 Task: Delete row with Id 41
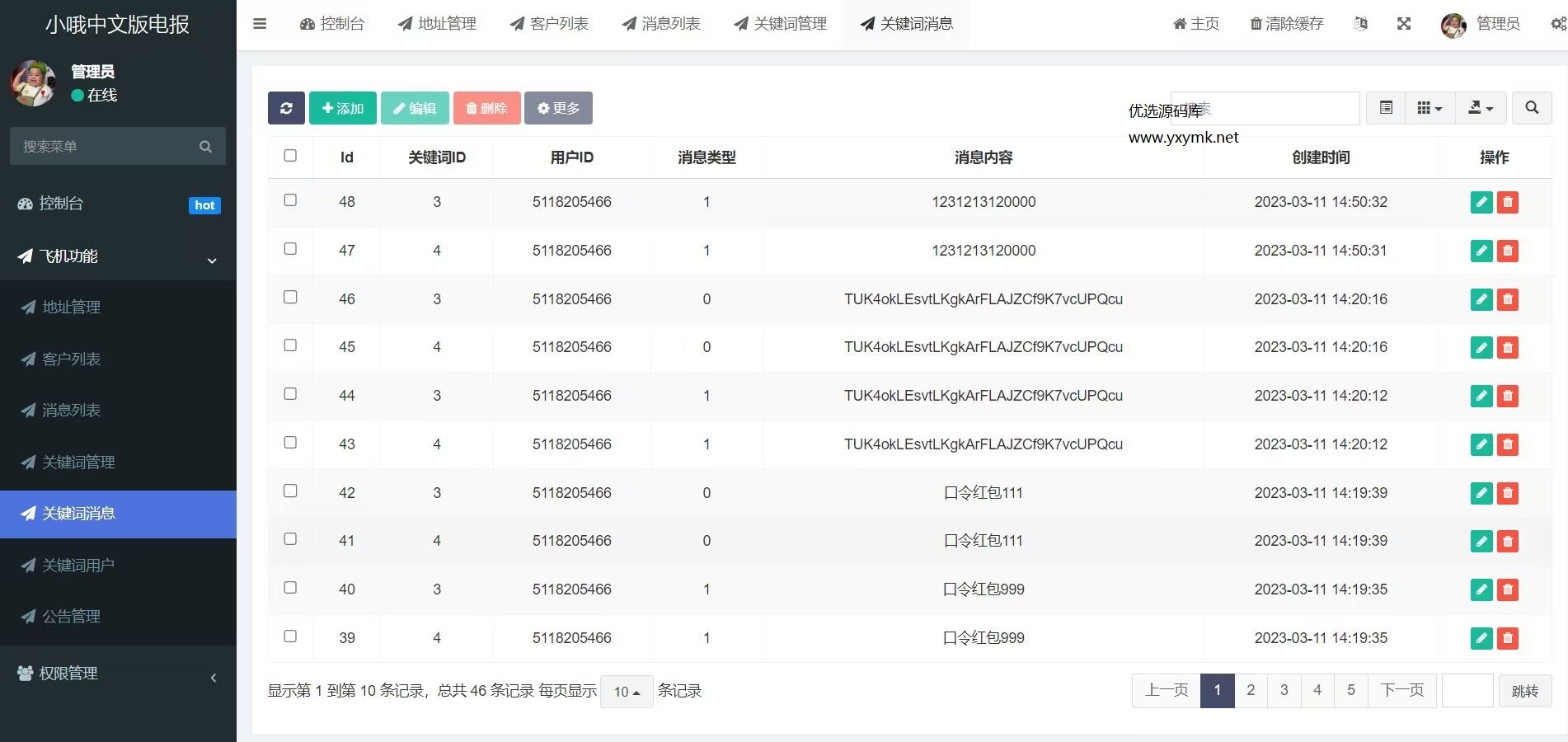(x=1508, y=541)
